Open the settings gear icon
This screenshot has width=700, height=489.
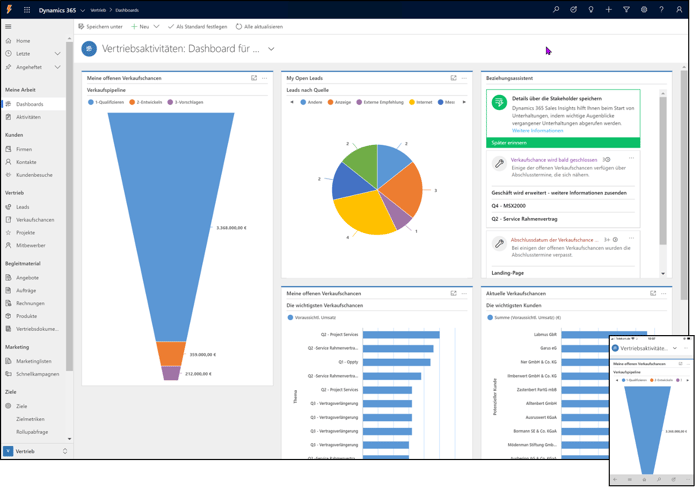click(644, 9)
